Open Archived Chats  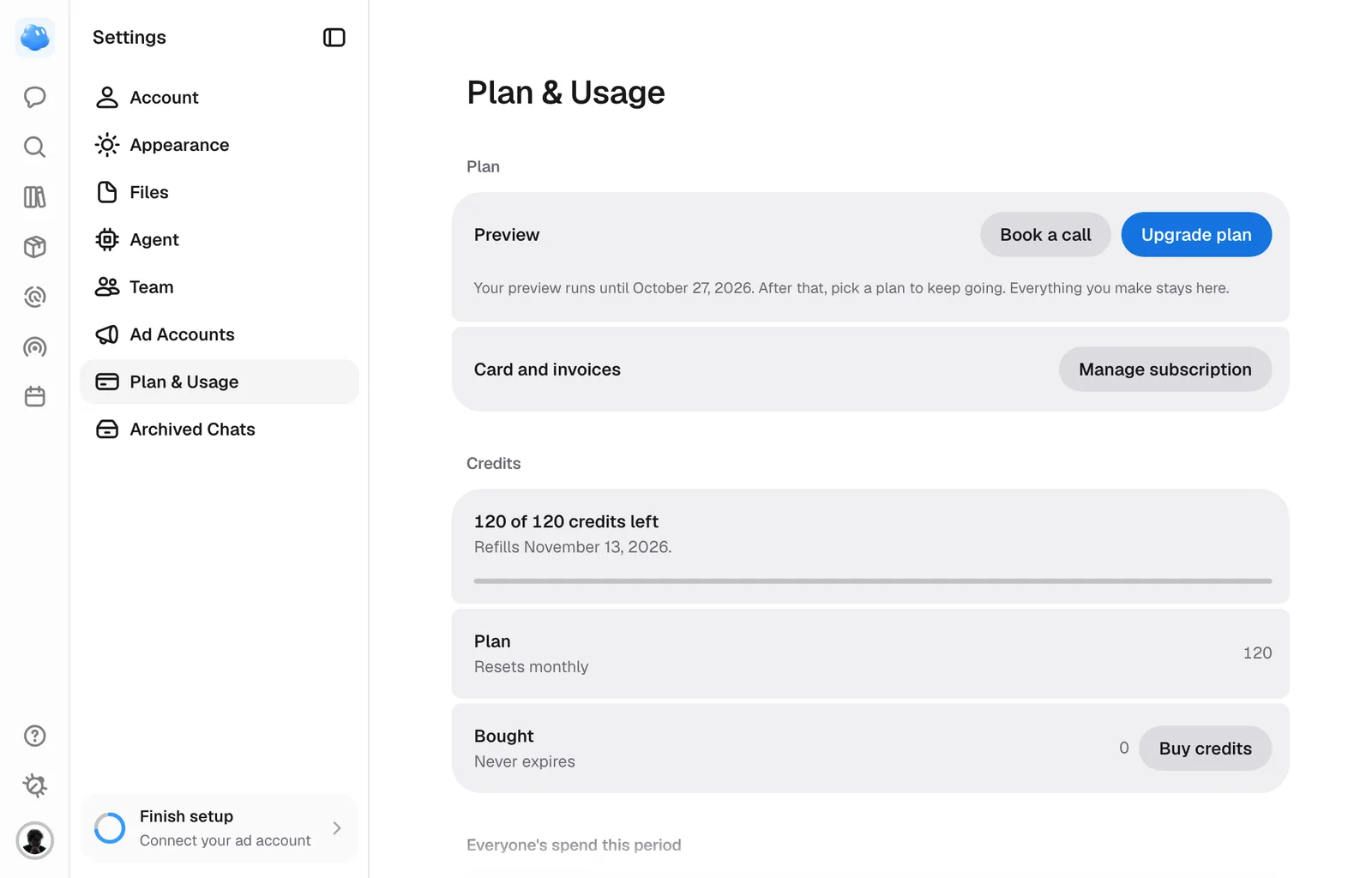(220, 430)
